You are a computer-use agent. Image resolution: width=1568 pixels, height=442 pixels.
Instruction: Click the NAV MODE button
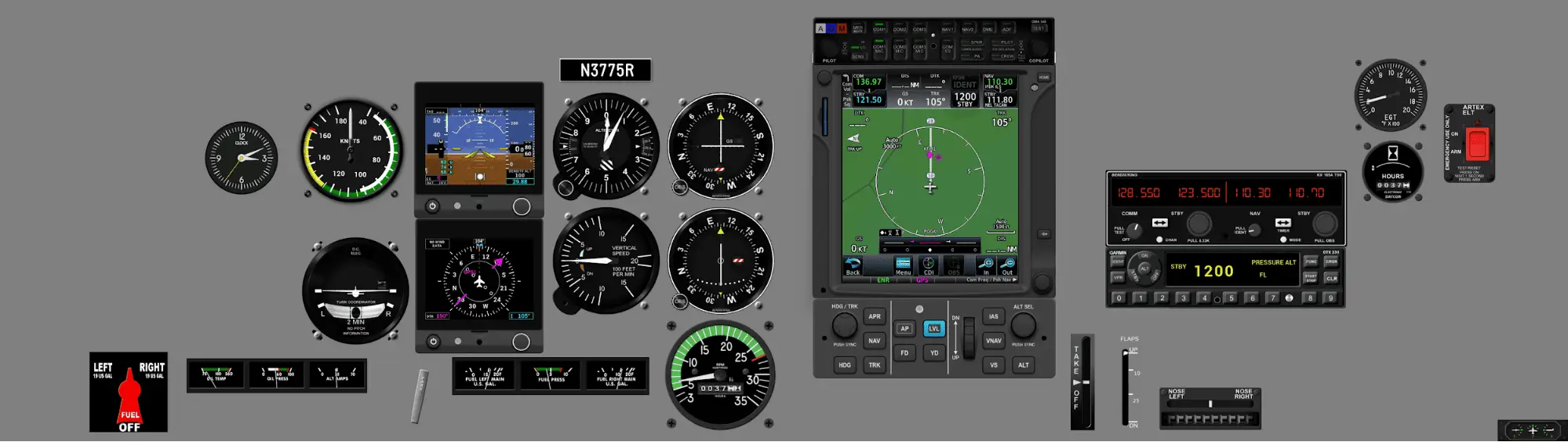click(1283, 239)
